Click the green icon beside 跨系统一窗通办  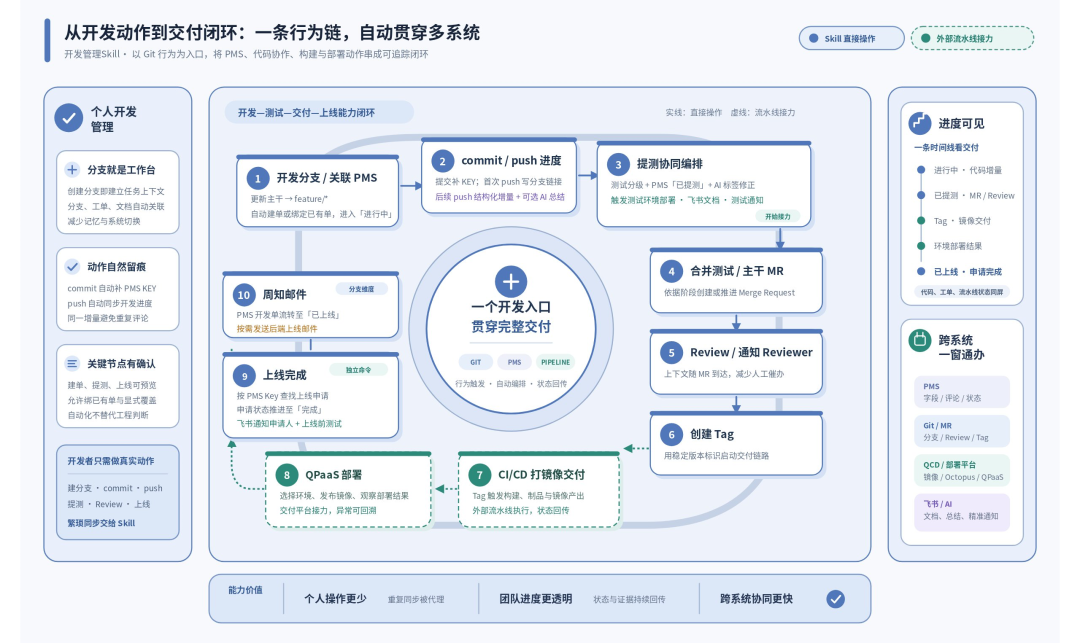coord(920,339)
